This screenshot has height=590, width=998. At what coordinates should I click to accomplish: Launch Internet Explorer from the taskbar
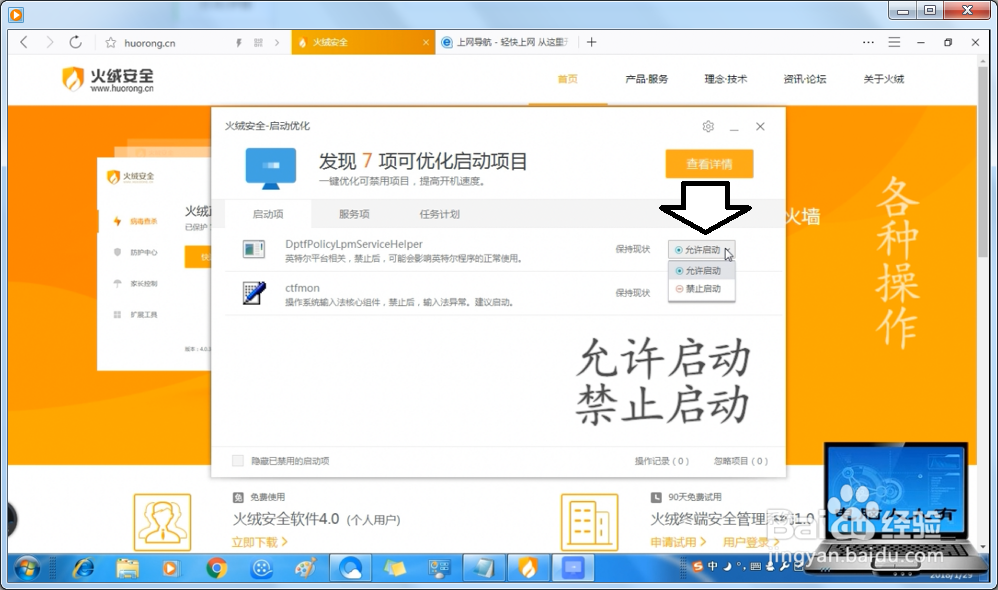point(83,568)
